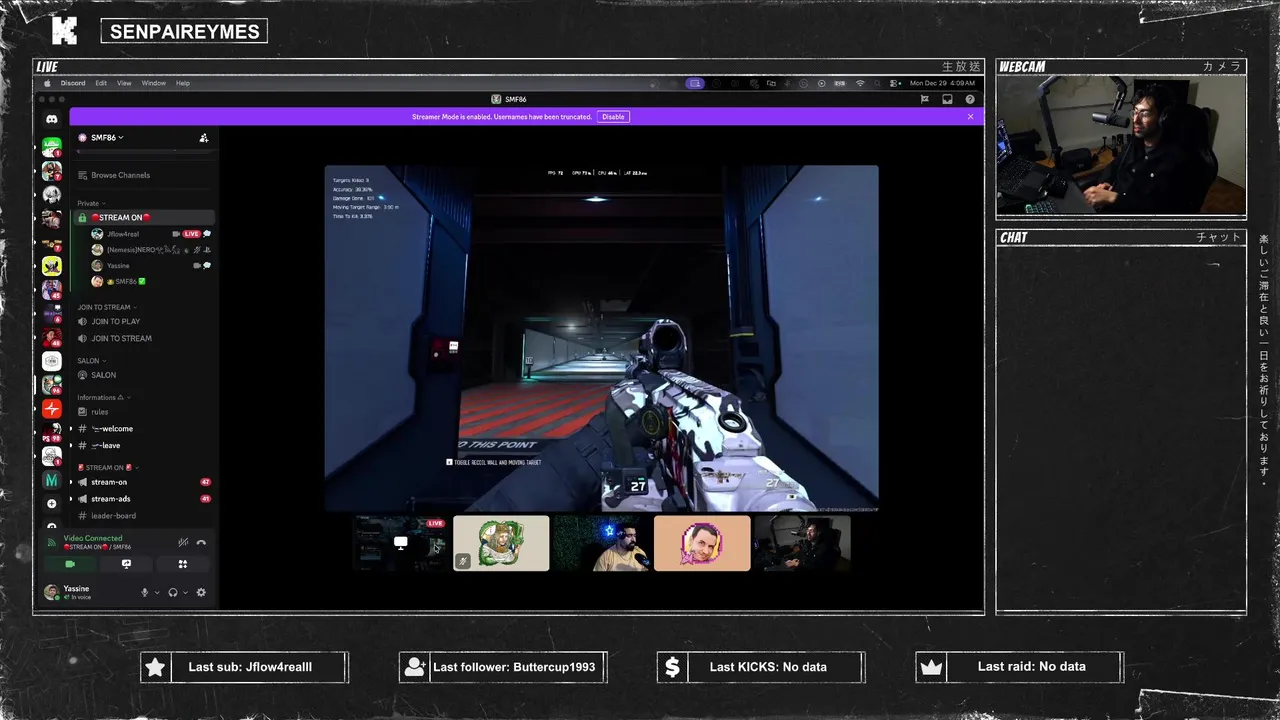Image resolution: width=1280 pixels, height=720 pixels.
Task: Collapse the Private category
Action: click(x=91, y=203)
